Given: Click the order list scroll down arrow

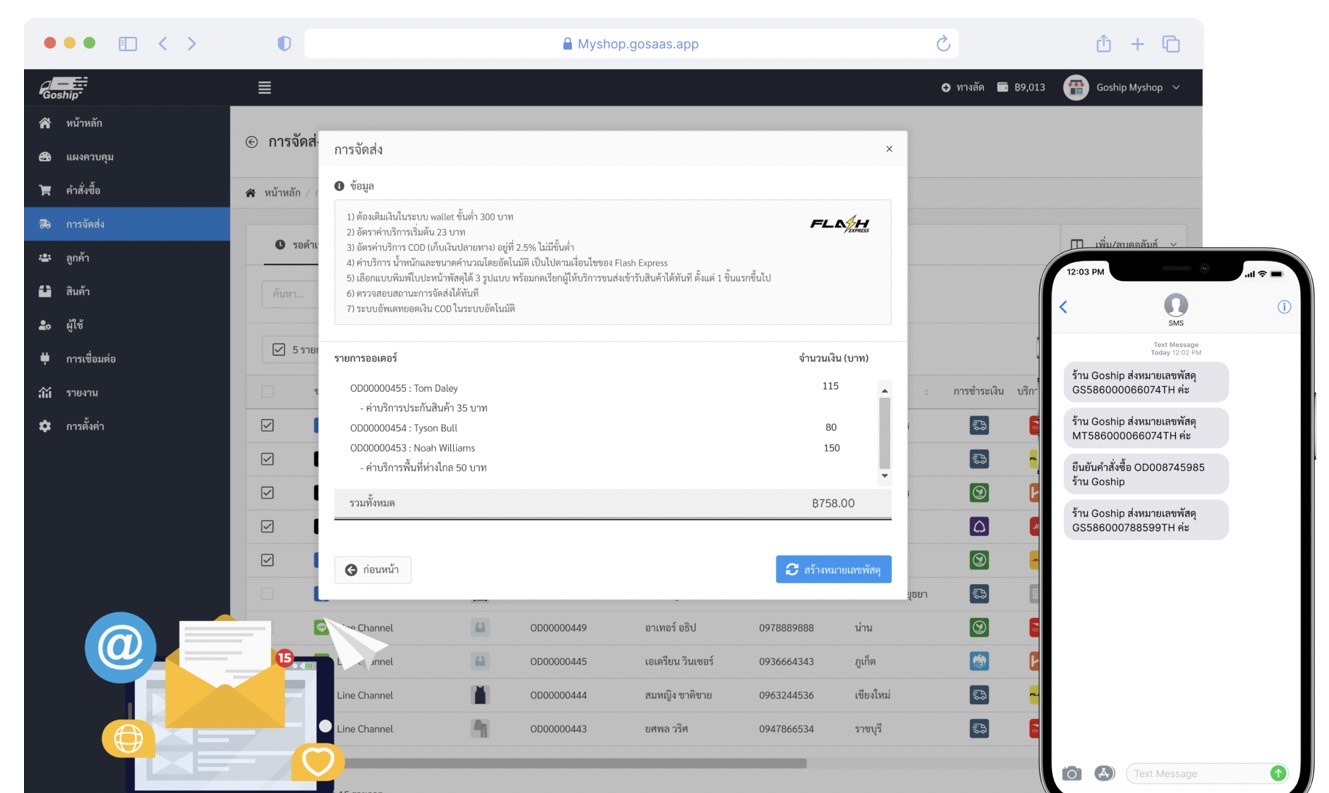Looking at the screenshot, I should pos(884,477).
